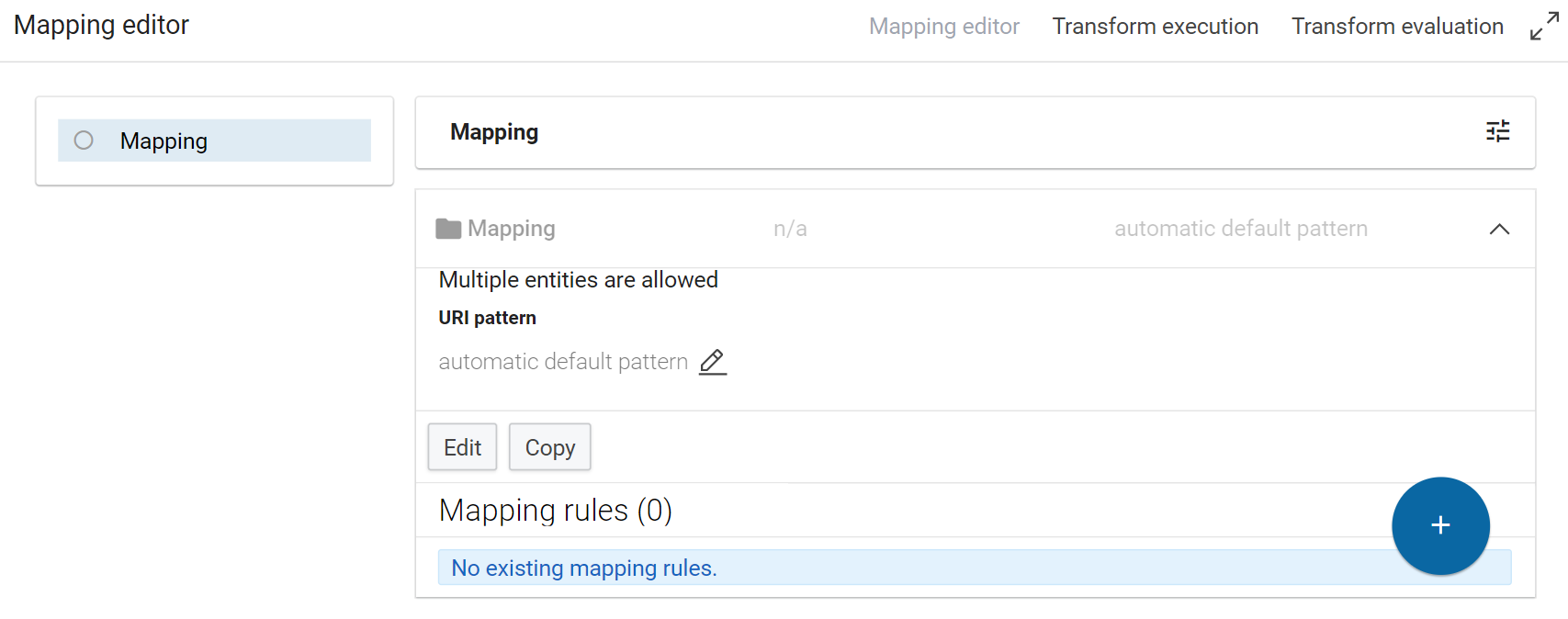Switch to the Transform execution tab

click(x=1155, y=27)
